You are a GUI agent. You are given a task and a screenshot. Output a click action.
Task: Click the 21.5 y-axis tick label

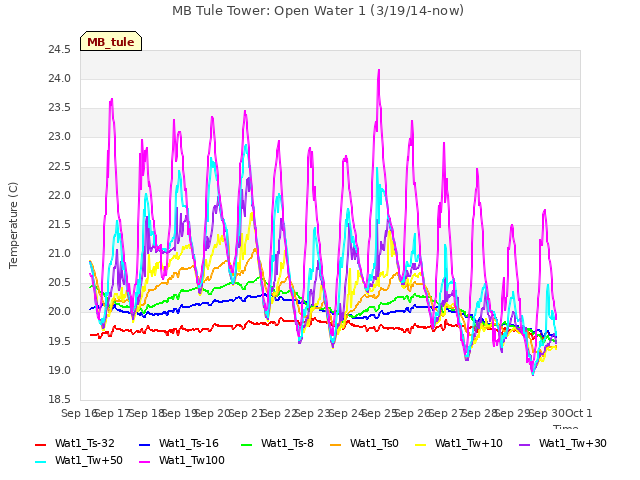(59, 225)
